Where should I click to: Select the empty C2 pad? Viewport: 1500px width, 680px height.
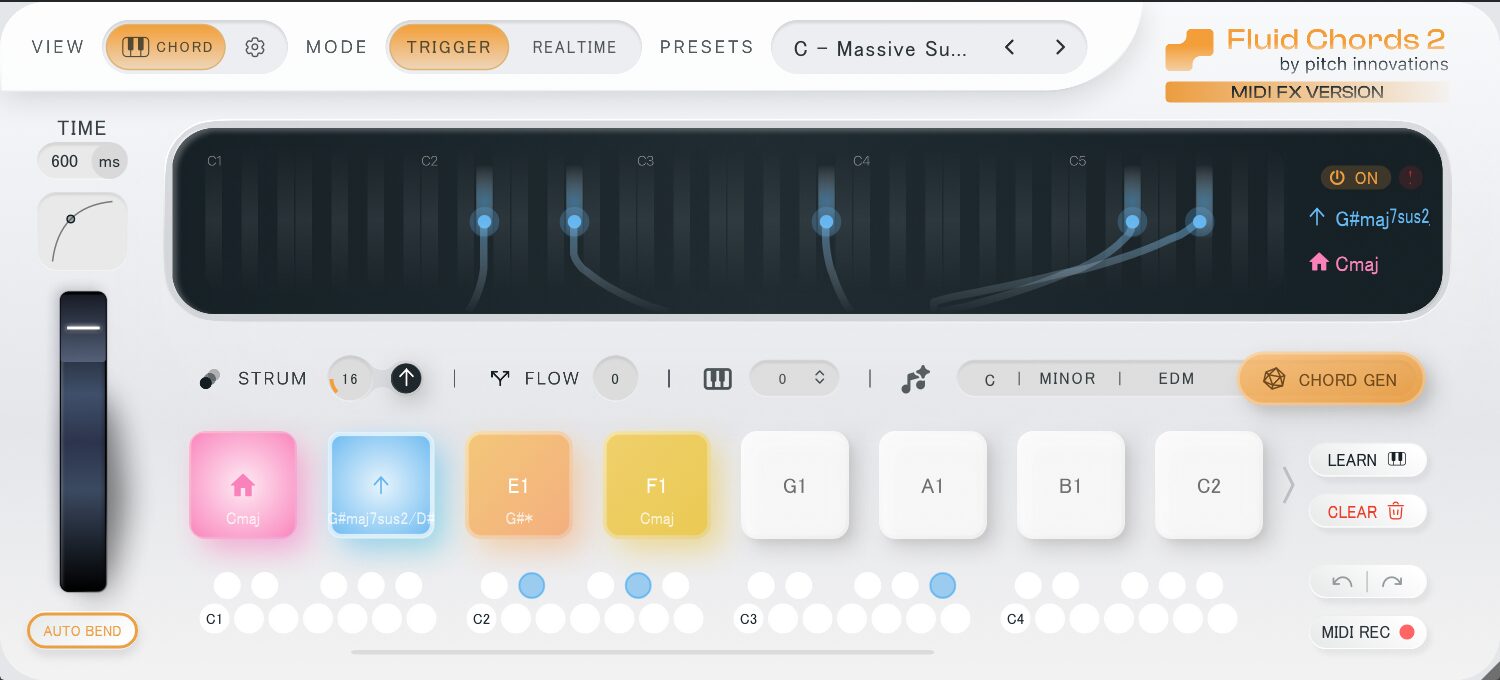(1208, 485)
